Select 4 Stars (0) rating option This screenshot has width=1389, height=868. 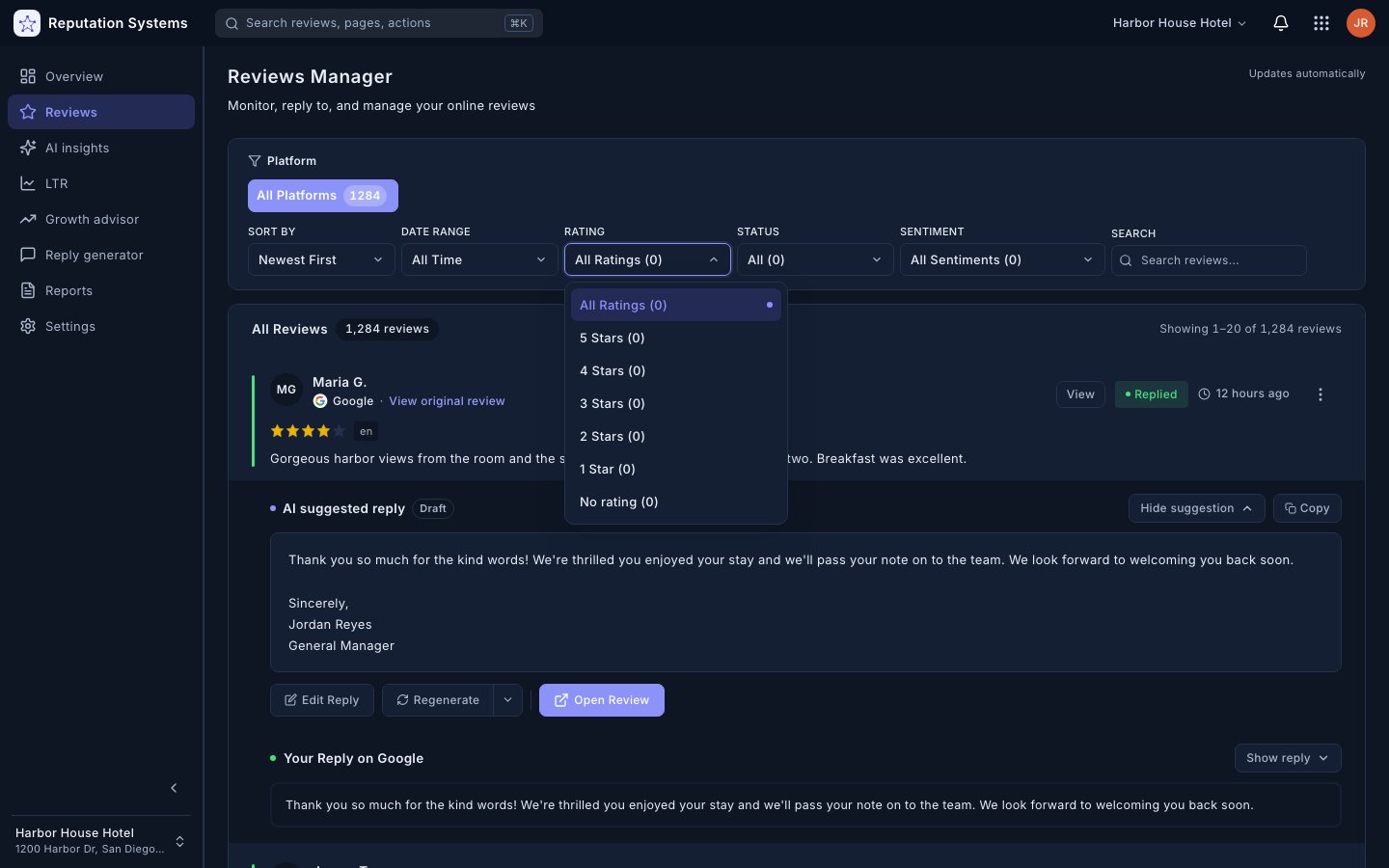coord(676,370)
